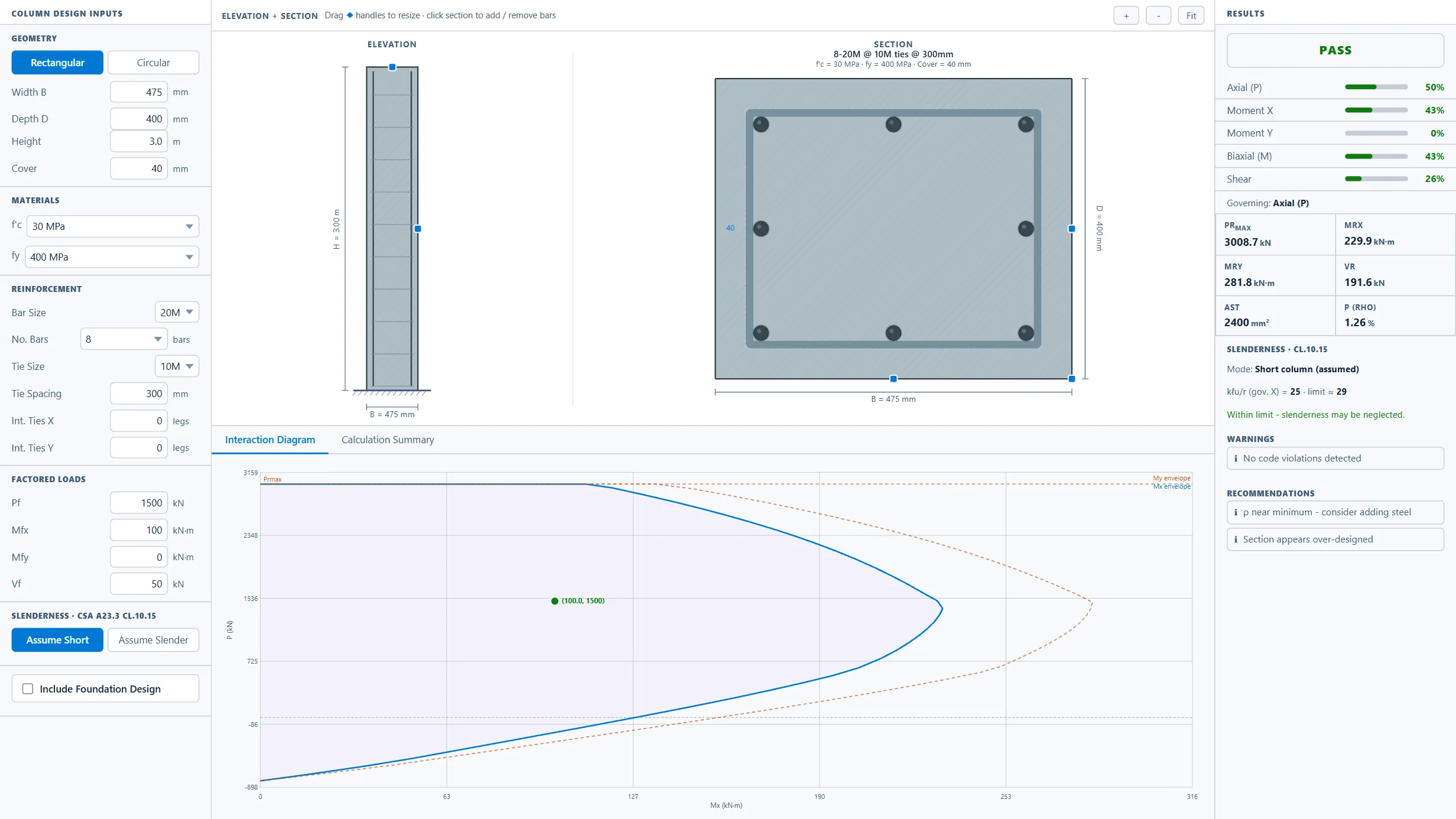Click the left-middle rebar in section

761,229
